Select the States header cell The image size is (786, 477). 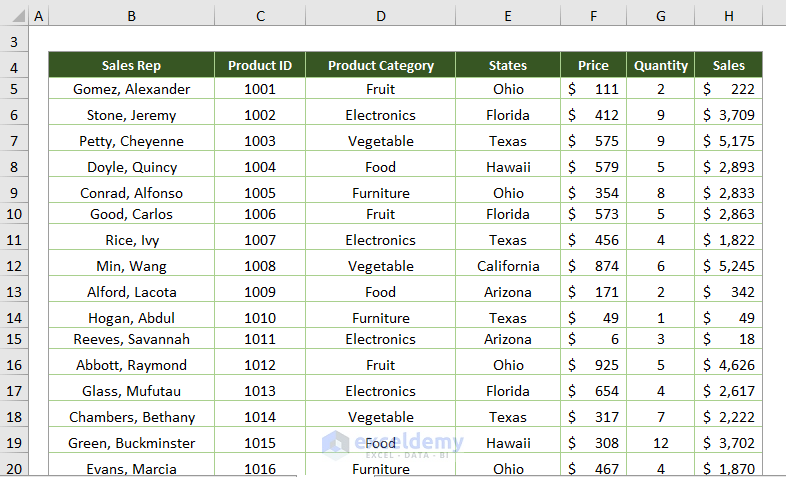[508, 65]
